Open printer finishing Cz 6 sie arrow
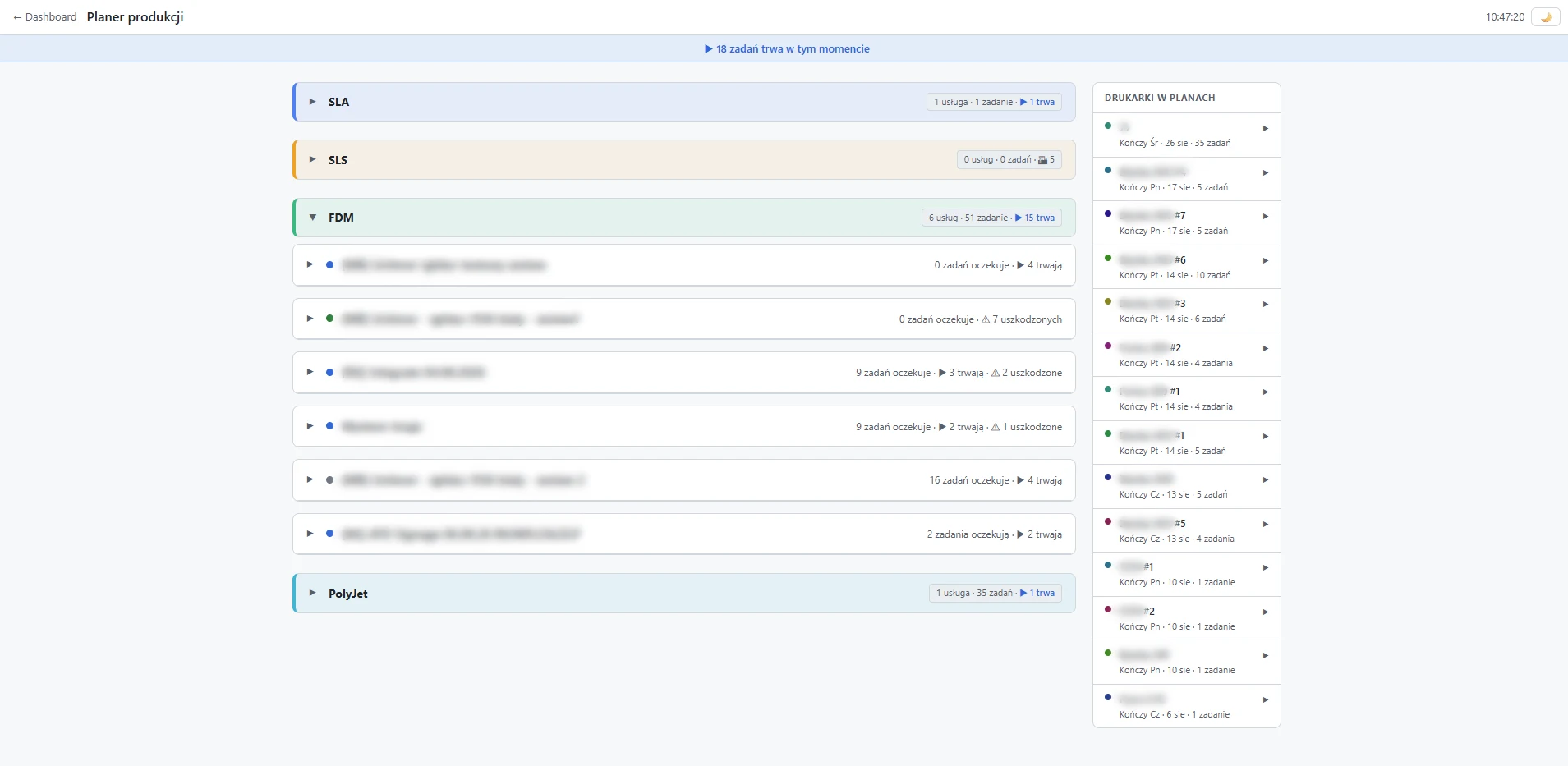Screen dimensions: 1568x766 tap(1266, 700)
